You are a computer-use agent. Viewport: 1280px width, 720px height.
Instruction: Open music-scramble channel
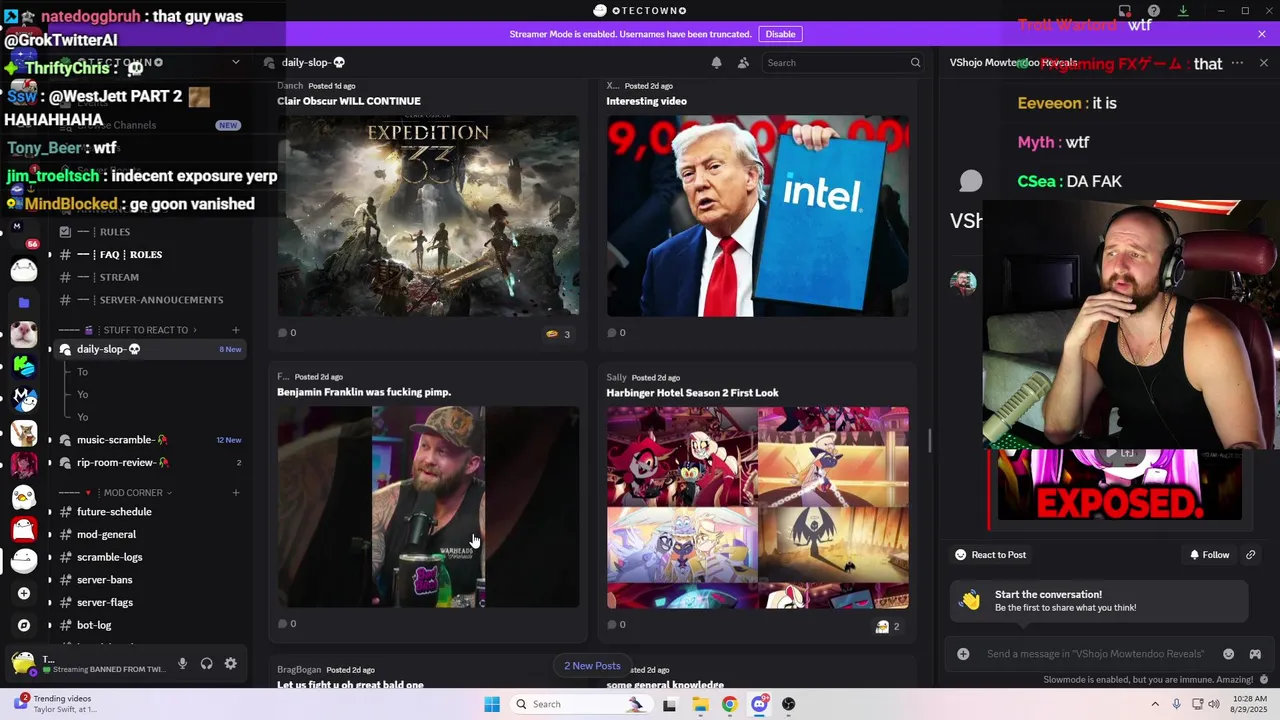pyautogui.click(x=148, y=440)
